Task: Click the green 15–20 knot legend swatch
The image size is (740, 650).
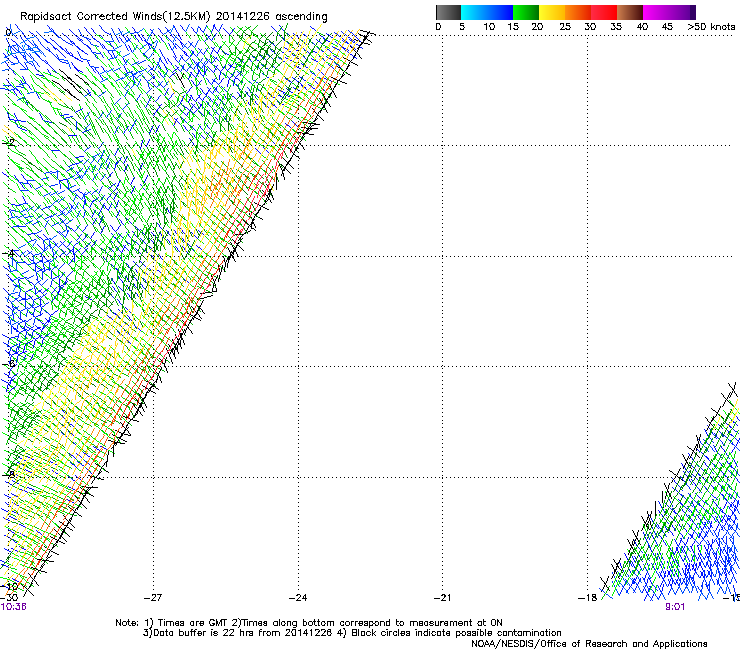Action: pos(526,12)
